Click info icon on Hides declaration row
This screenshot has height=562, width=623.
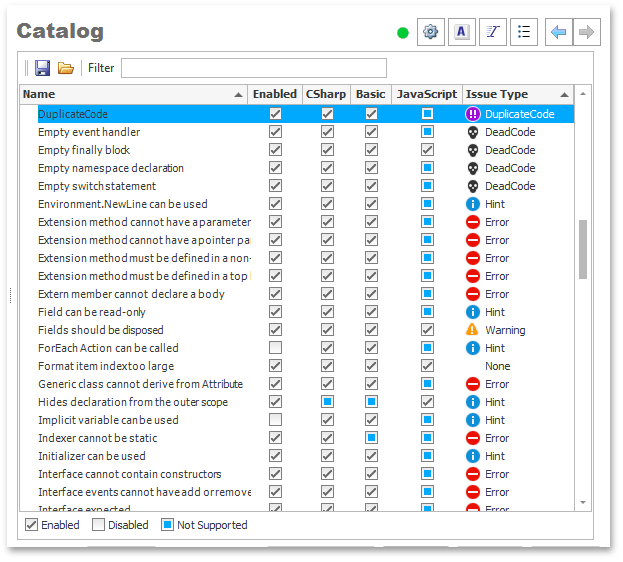(472, 402)
